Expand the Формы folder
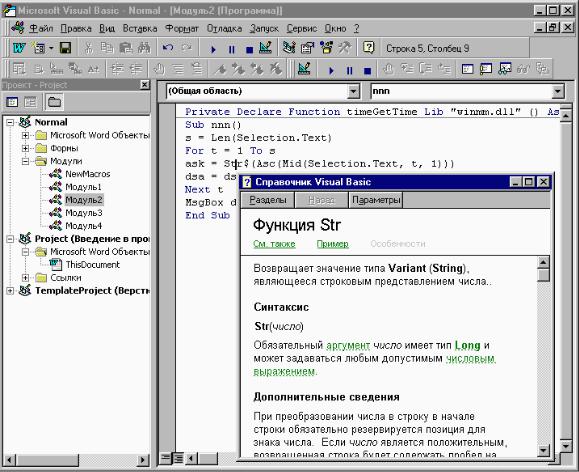The width and height of the screenshot is (579, 472). [x=25, y=148]
